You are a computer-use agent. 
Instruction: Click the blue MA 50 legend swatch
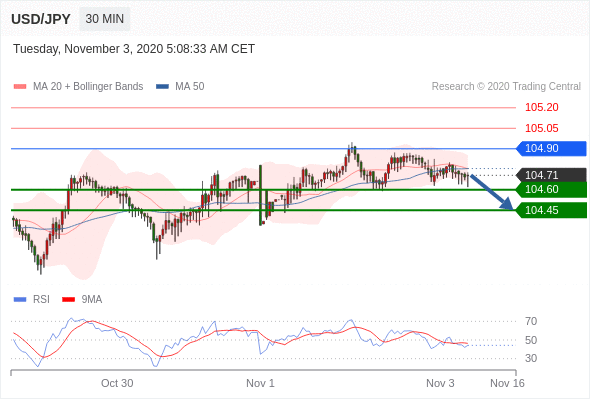(x=162, y=87)
